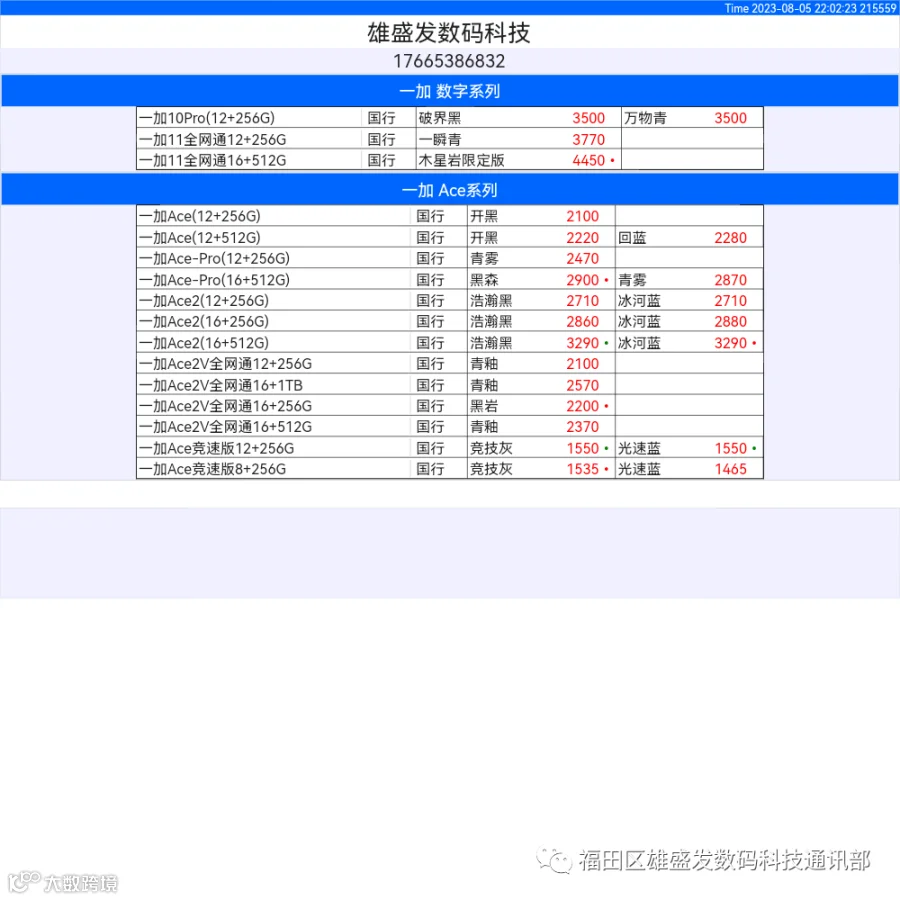Select the 一加Ace-Pro(12+256G) row name
Screen dimensions: 900x900
click(x=214, y=258)
